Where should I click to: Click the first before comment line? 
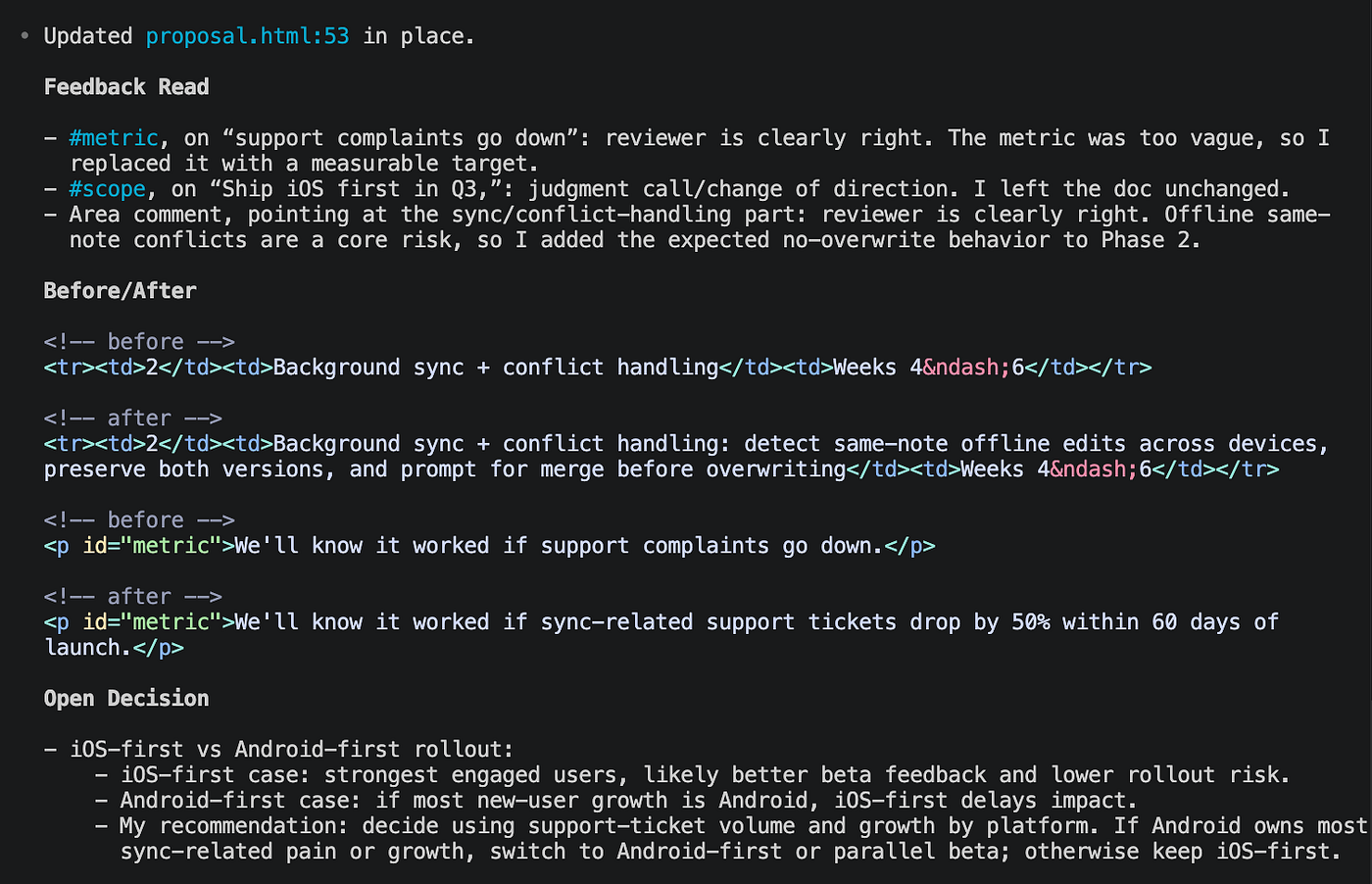[x=139, y=342]
